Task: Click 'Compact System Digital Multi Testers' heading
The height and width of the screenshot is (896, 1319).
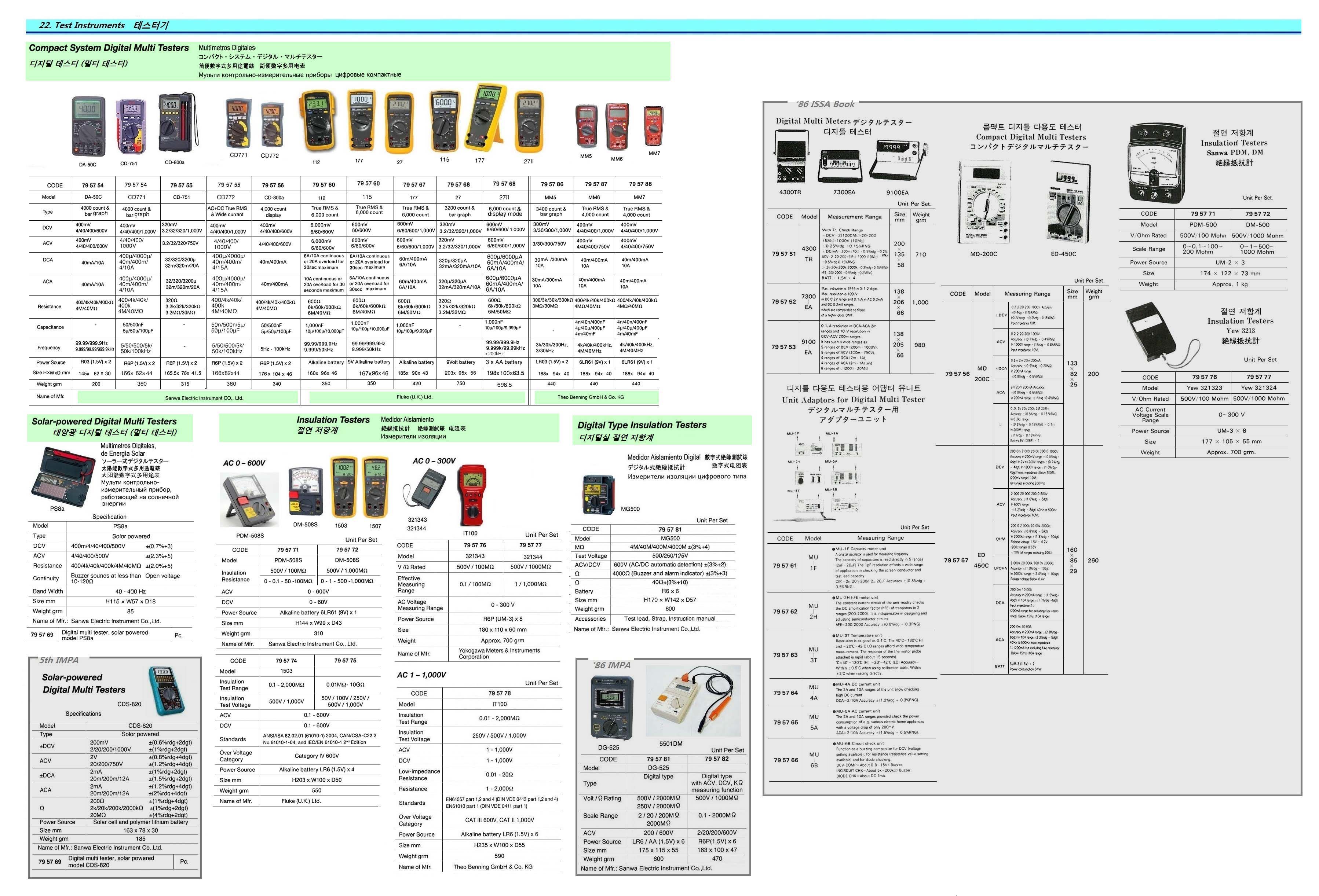Action: 109,48
